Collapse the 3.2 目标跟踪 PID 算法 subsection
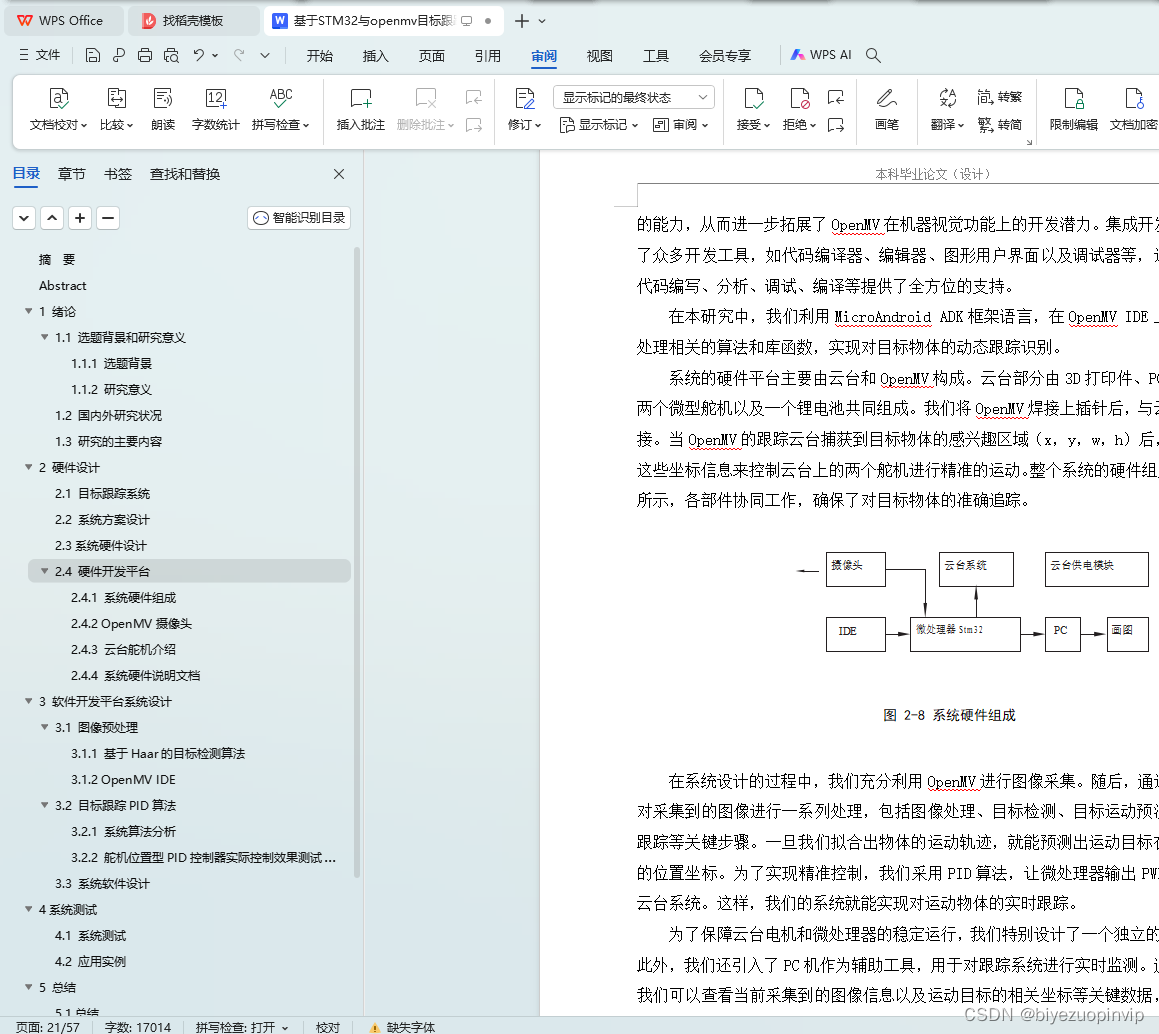The image size is (1159, 1034). (44, 805)
